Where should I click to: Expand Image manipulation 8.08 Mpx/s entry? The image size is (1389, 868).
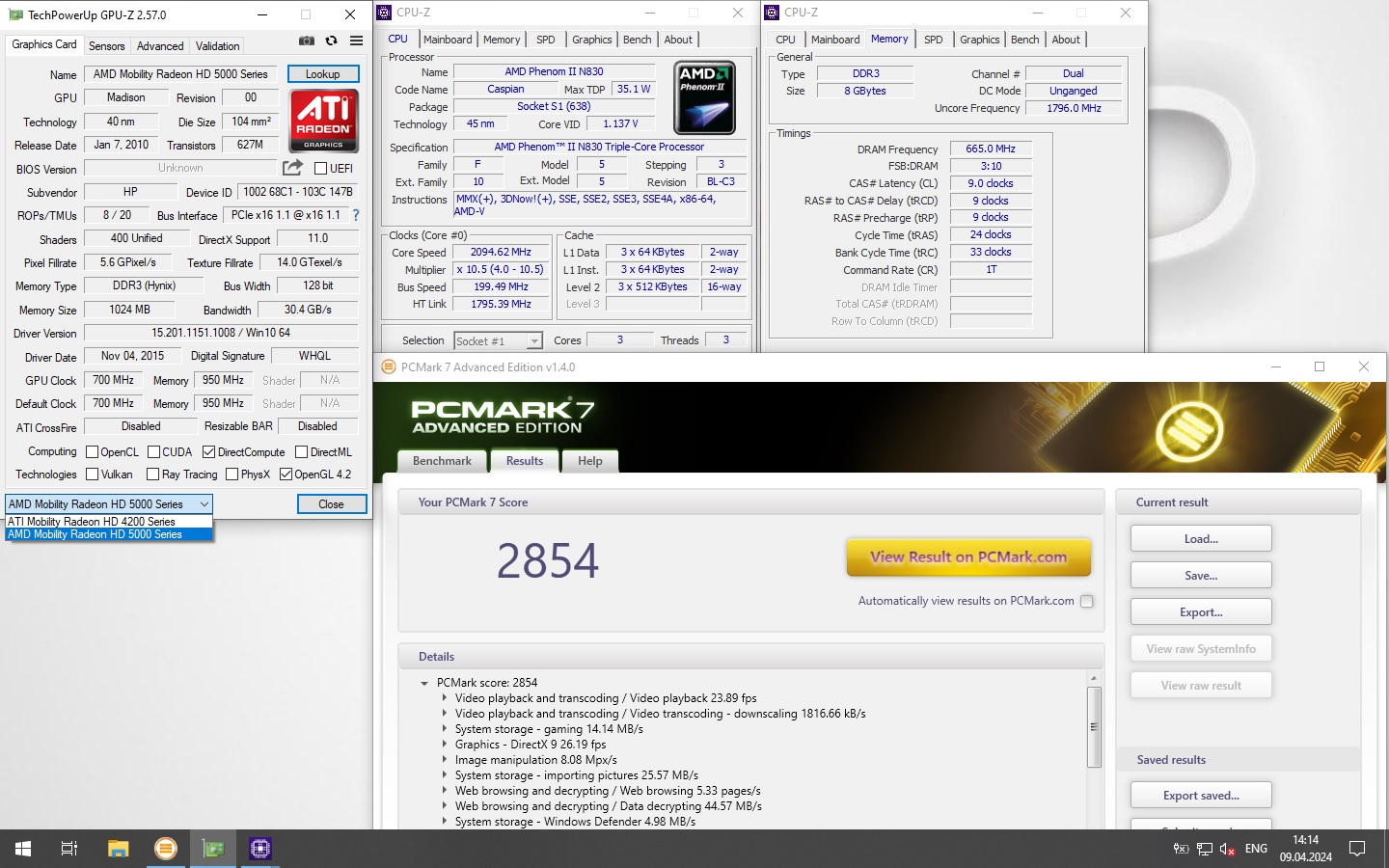(x=444, y=760)
